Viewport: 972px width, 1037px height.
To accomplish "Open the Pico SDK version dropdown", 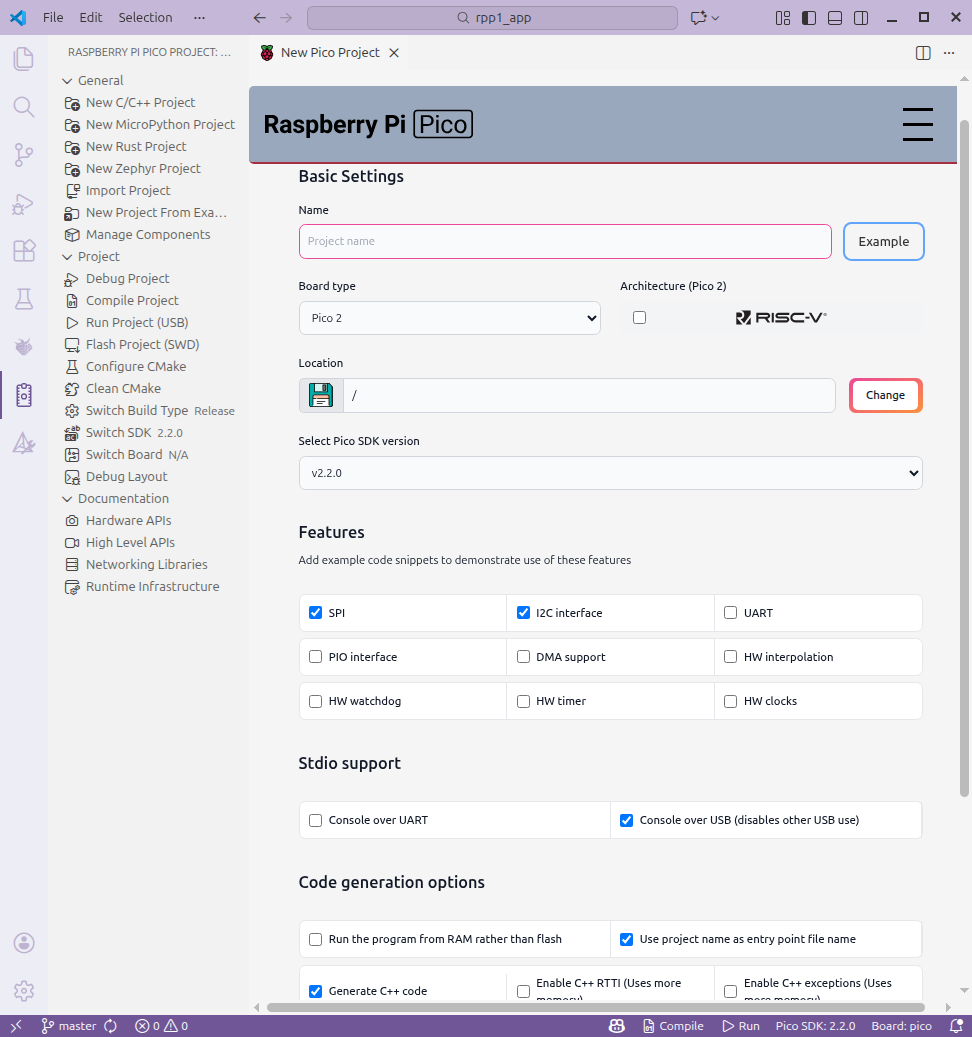I will [x=610, y=473].
